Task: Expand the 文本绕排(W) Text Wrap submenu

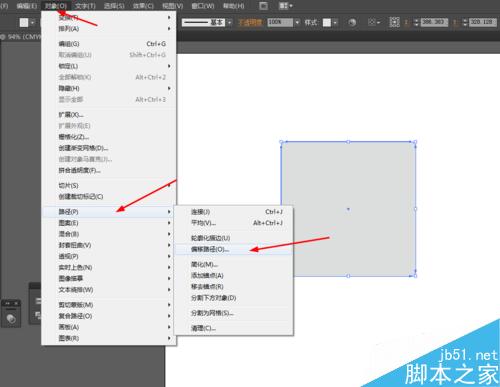Action: tap(109, 290)
